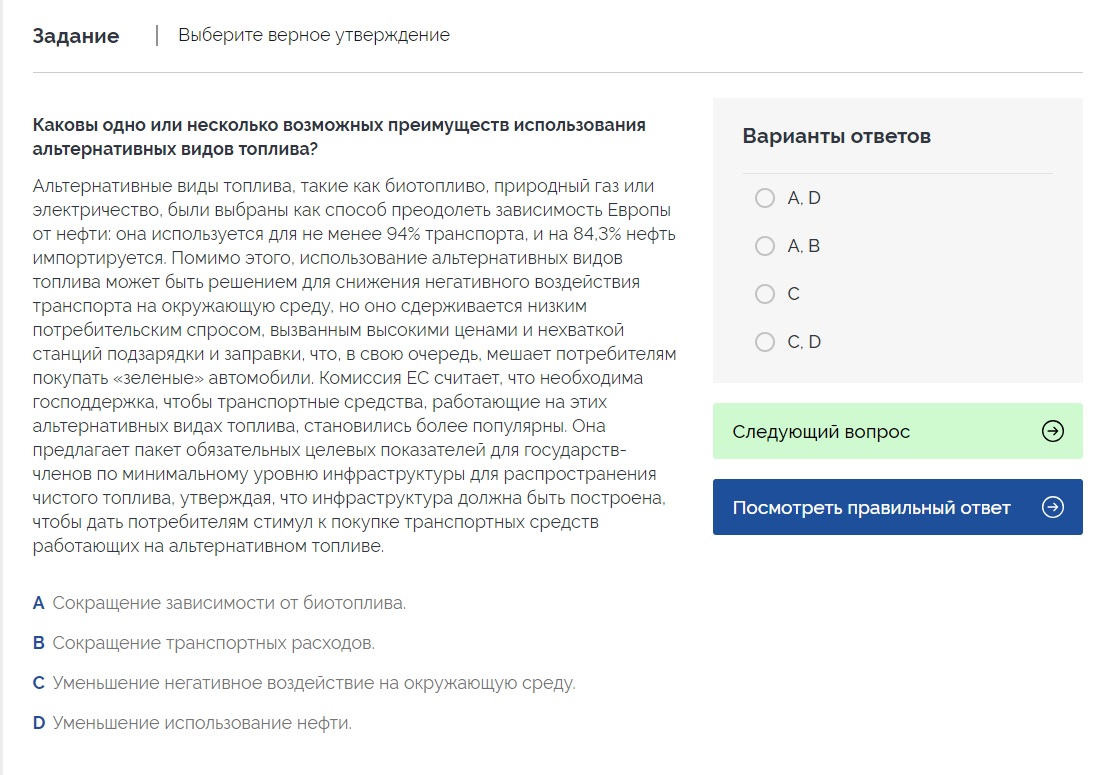Click statement D Уменьшение использование нефти
Viewport: 1111px width, 775px height.
click(x=202, y=723)
